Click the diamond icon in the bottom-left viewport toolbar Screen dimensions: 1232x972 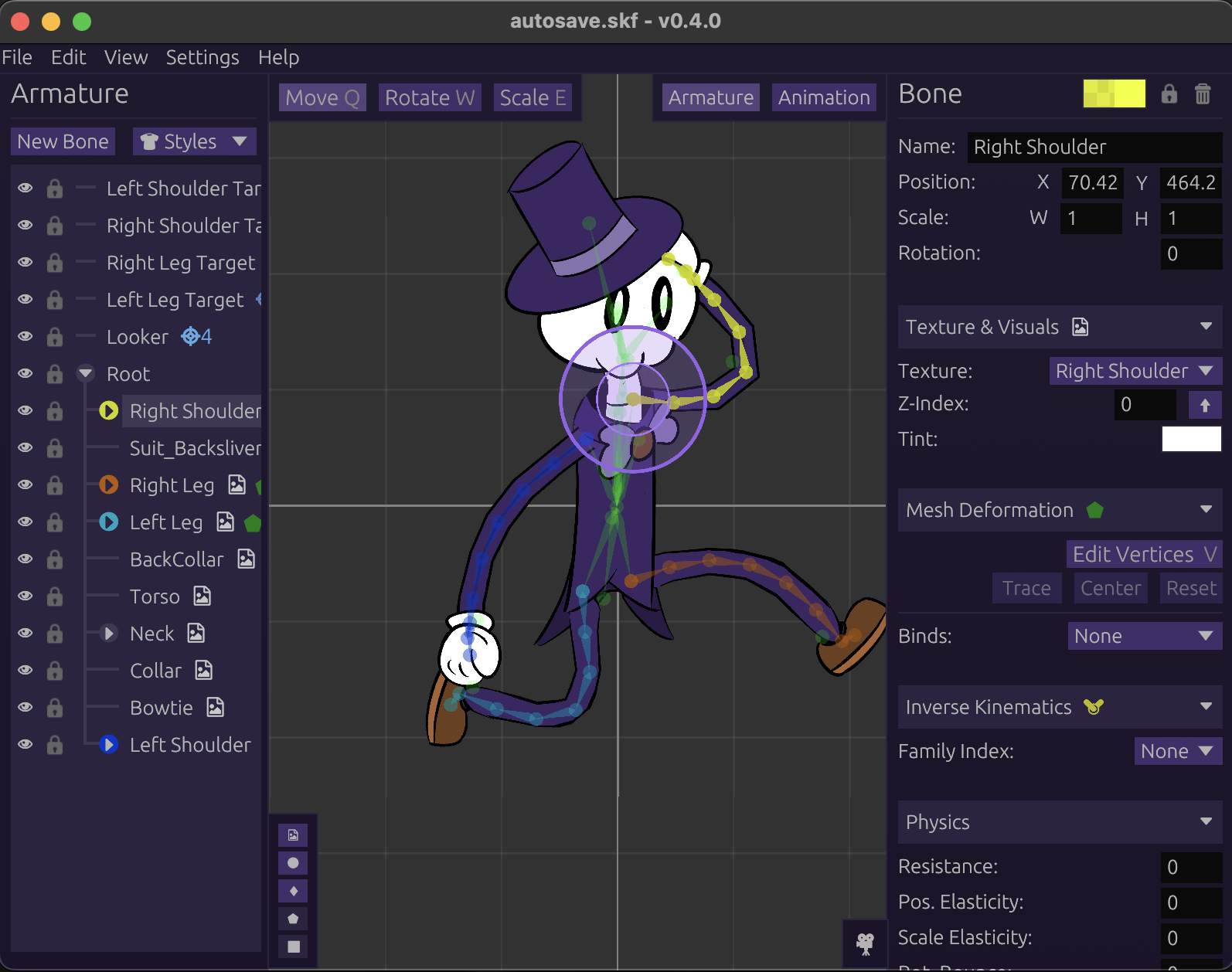coord(293,891)
